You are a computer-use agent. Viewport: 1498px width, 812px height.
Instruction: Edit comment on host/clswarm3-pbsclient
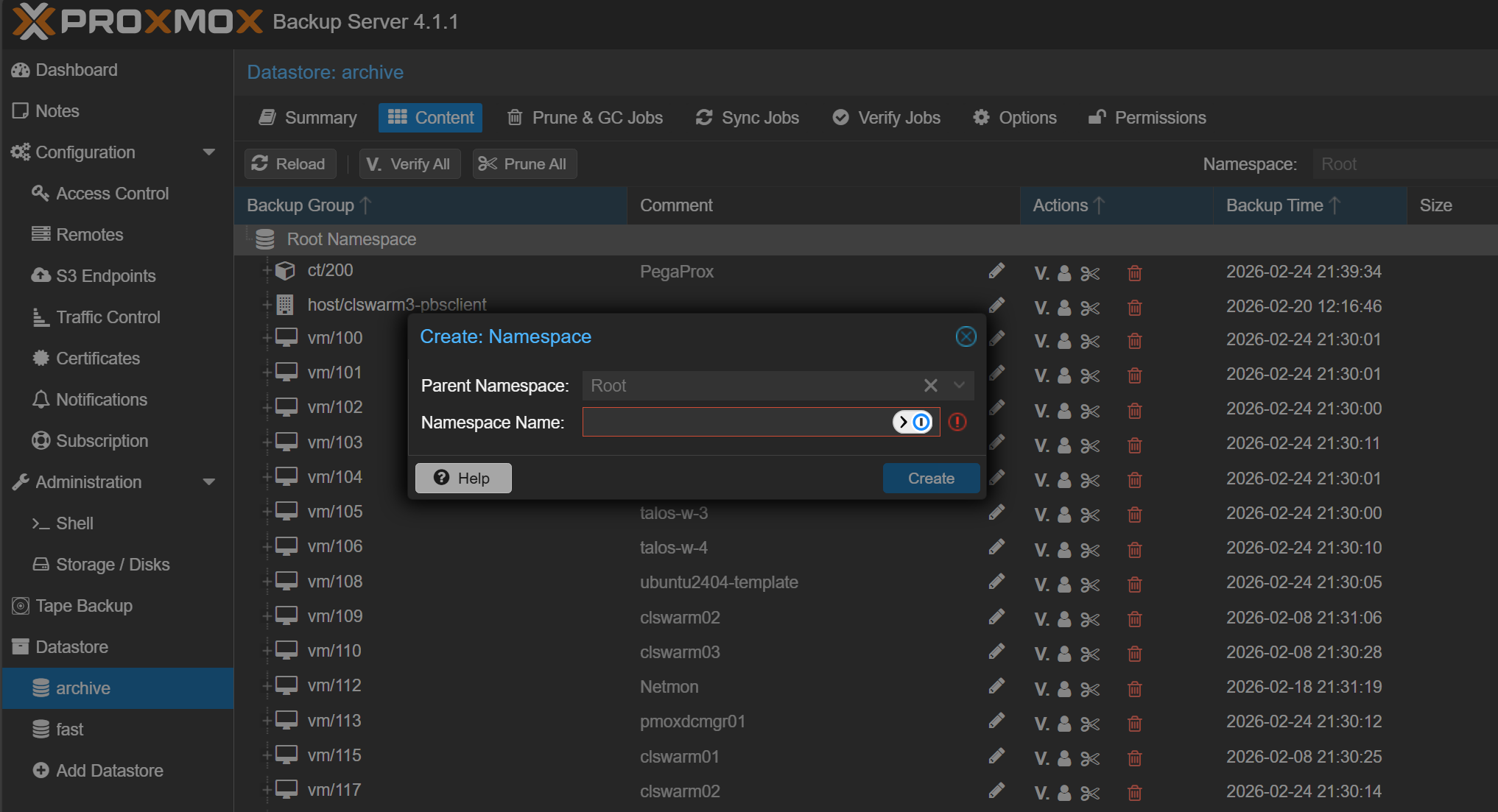[x=998, y=306]
